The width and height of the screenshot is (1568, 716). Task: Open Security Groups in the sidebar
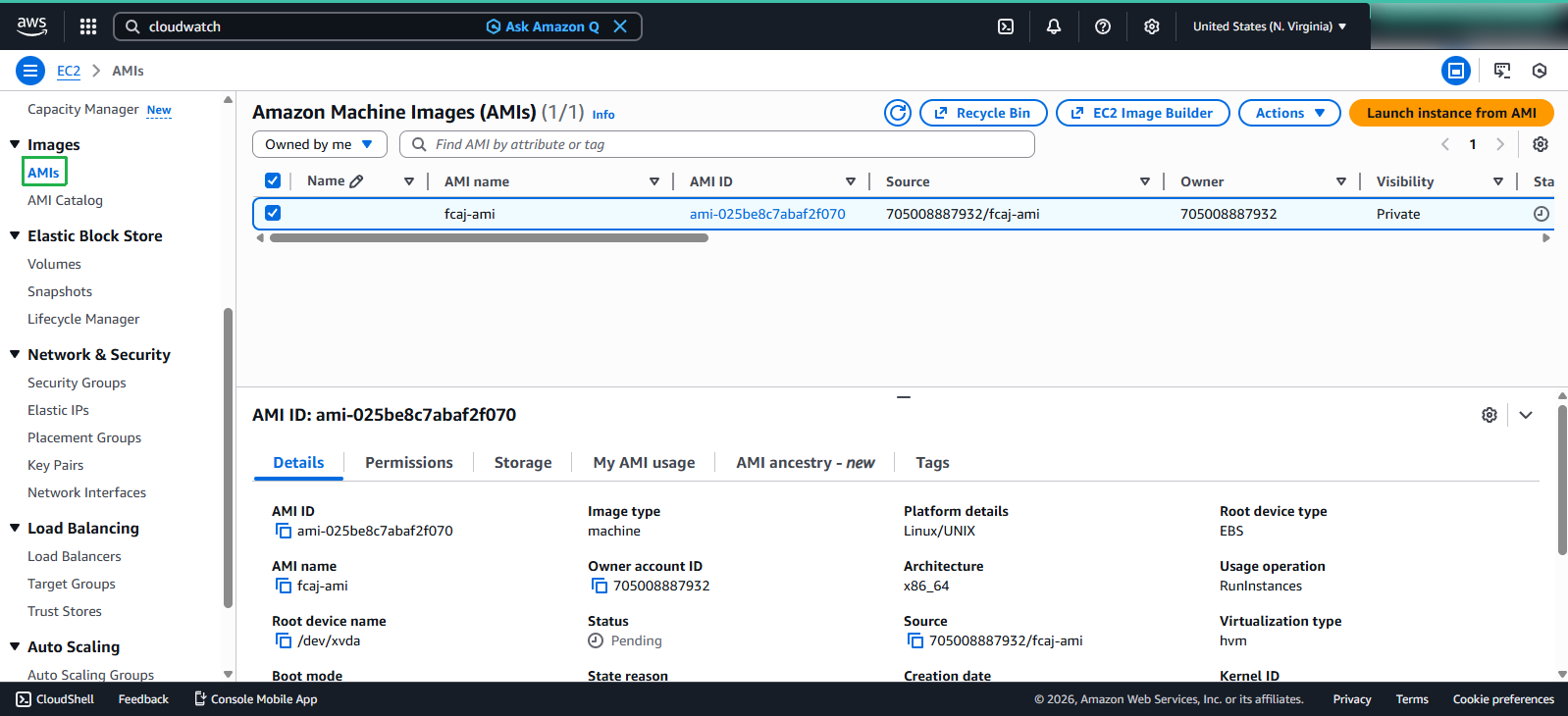tap(77, 383)
